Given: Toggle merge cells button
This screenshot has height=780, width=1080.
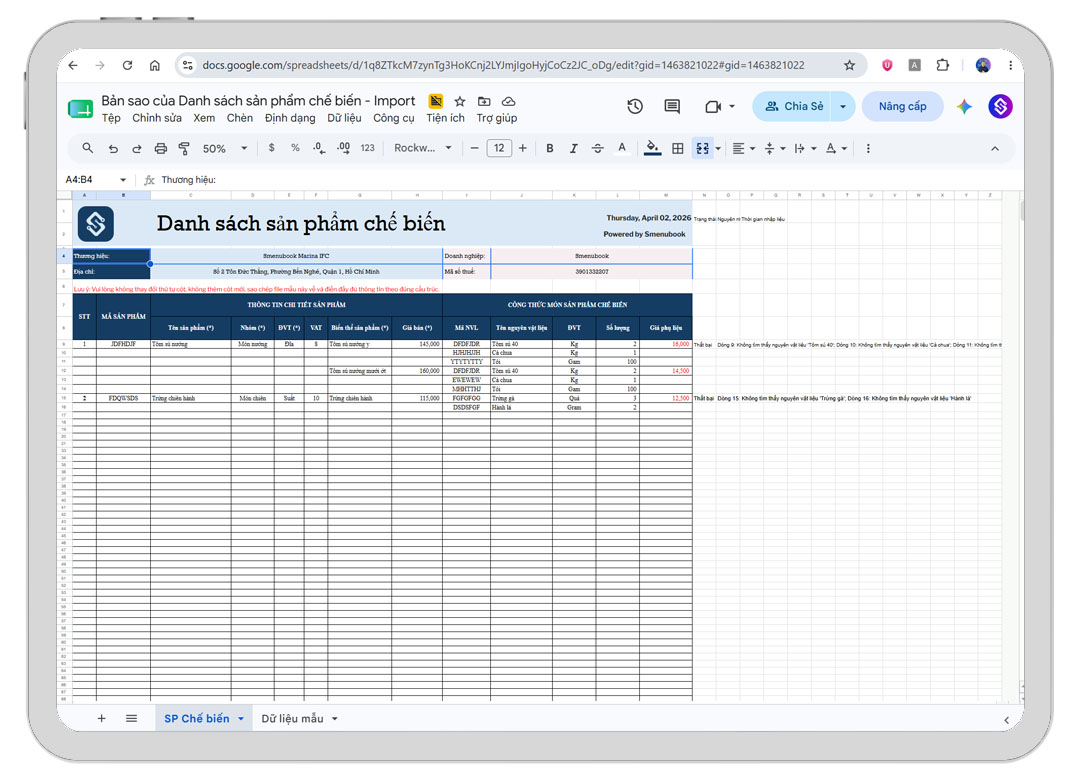Looking at the screenshot, I should pos(703,148).
